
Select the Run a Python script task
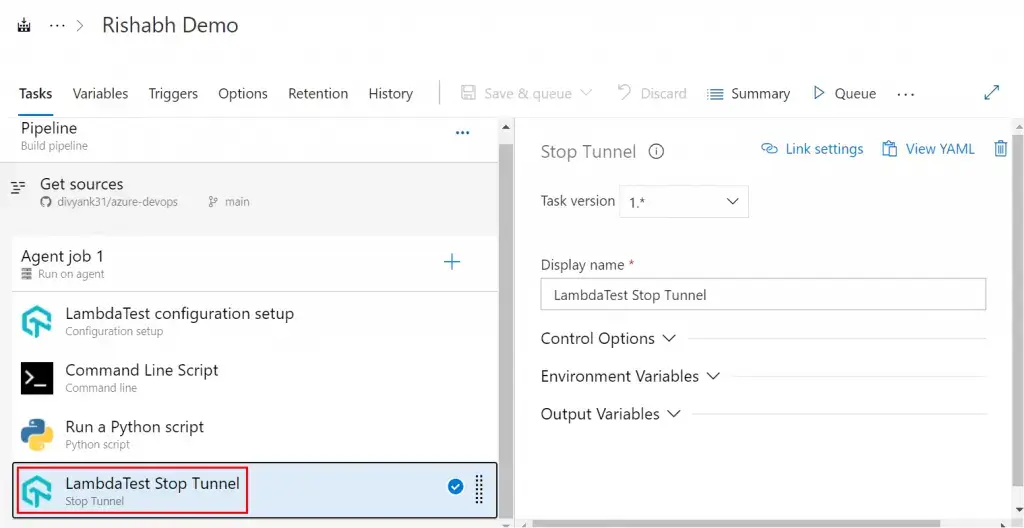click(x=255, y=435)
